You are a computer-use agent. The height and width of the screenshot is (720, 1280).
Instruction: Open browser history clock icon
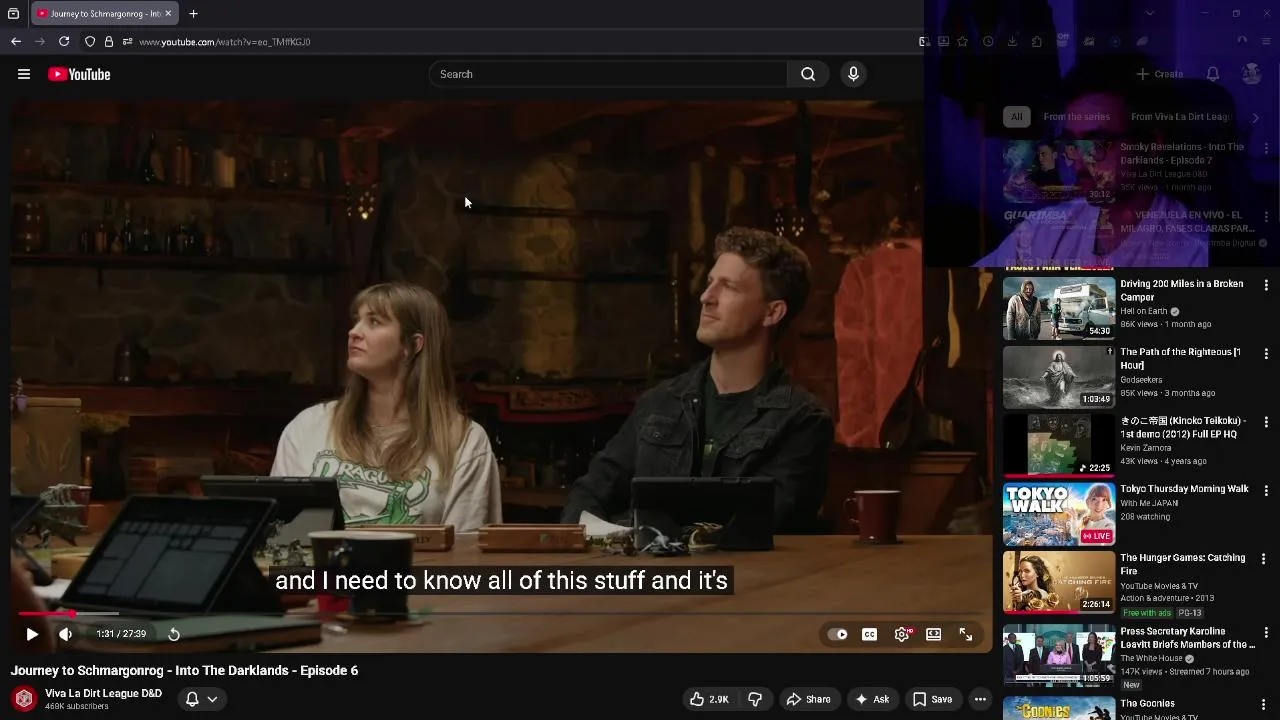[x=988, y=41]
